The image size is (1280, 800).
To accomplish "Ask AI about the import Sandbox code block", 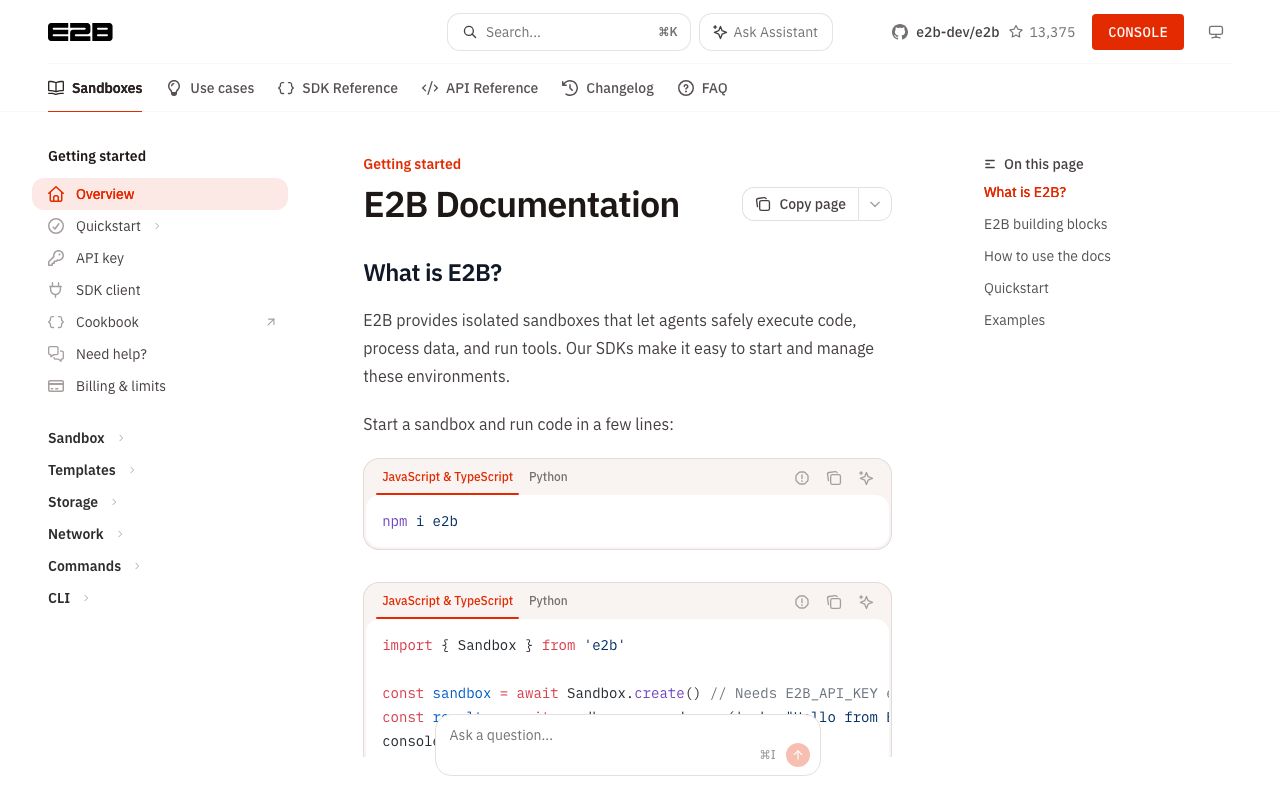I will pyautogui.click(x=866, y=602).
